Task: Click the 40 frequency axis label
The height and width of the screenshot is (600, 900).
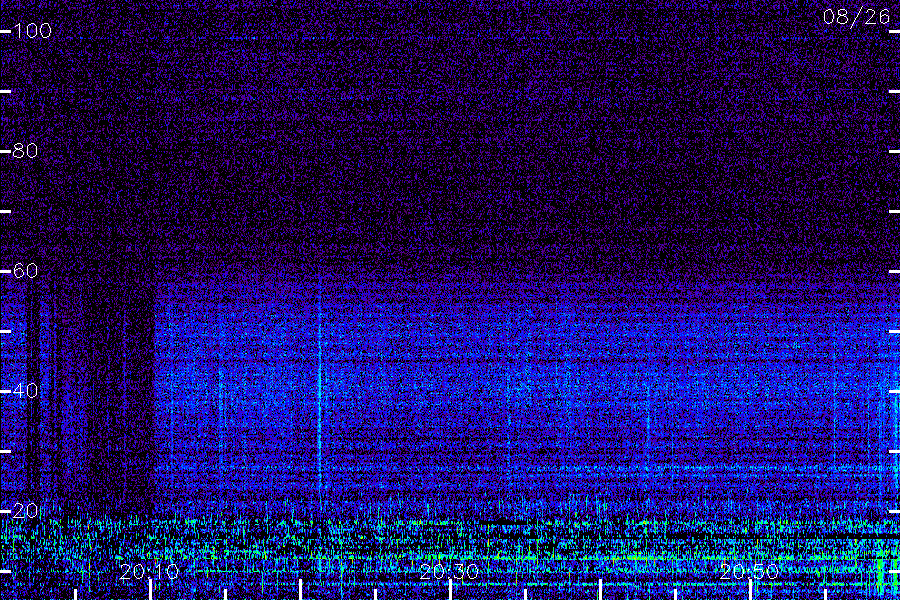Action: [26, 390]
